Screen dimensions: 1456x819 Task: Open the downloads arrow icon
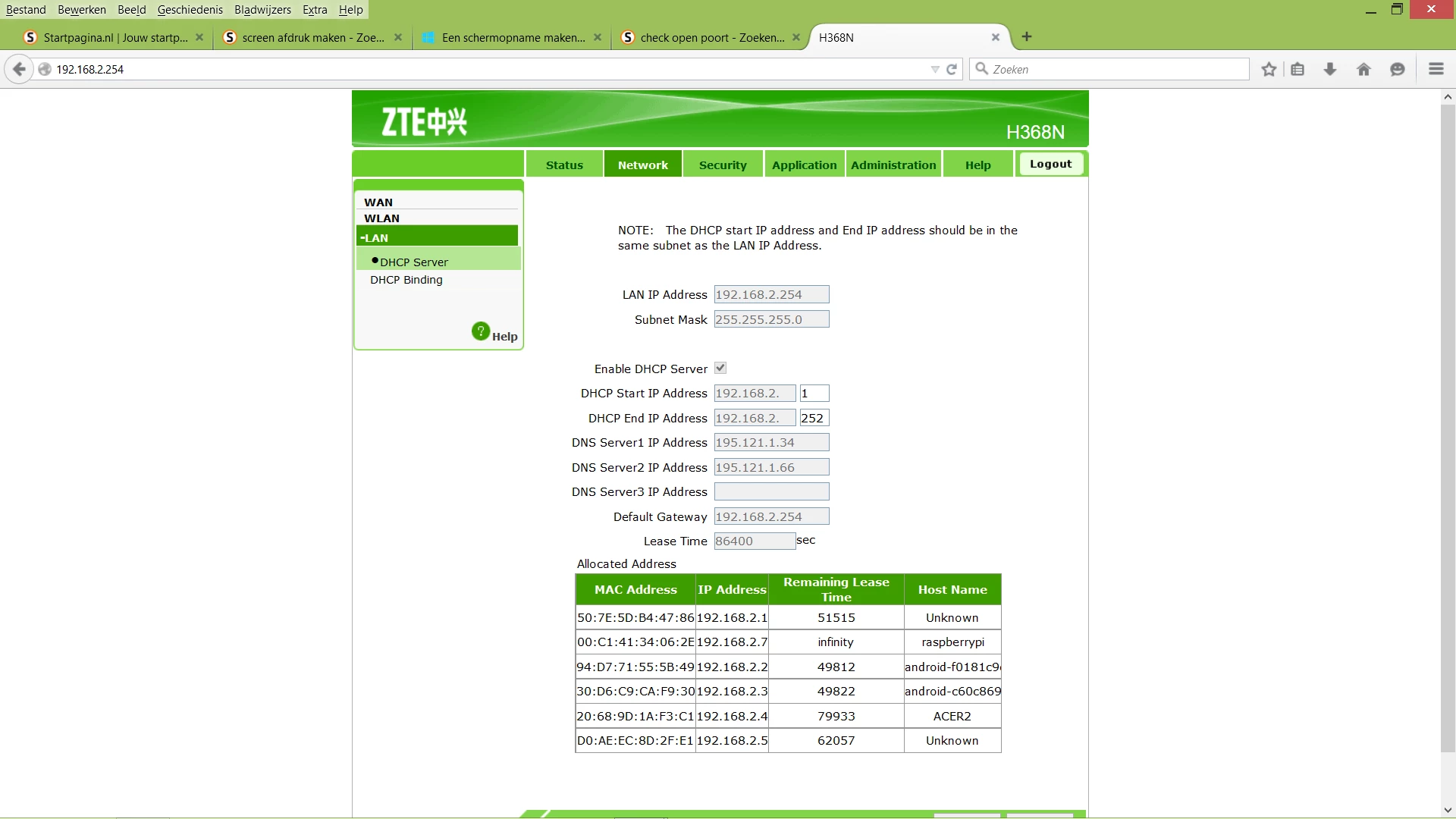(x=1330, y=69)
